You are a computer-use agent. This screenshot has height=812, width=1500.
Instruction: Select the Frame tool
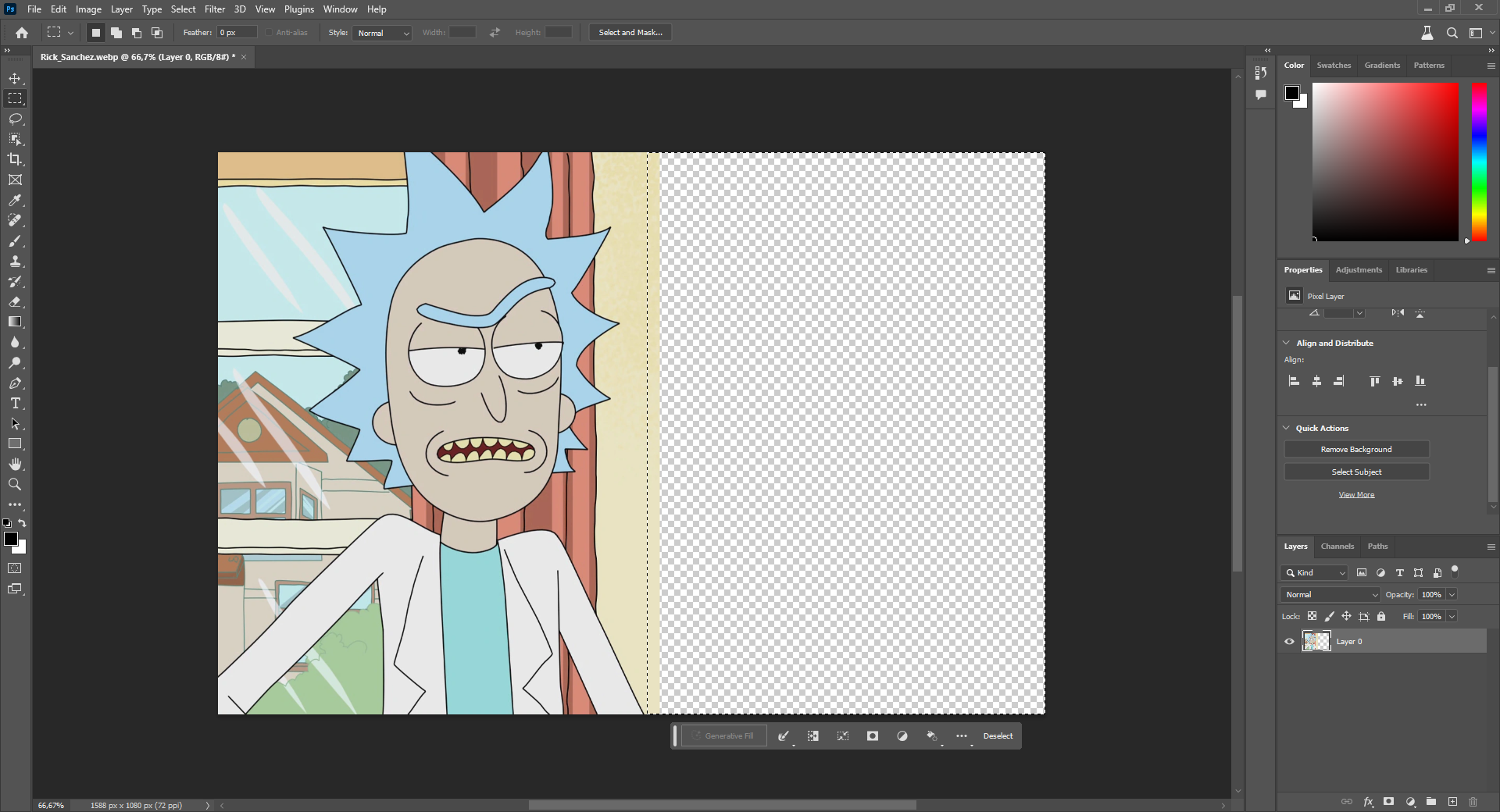[x=15, y=180]
